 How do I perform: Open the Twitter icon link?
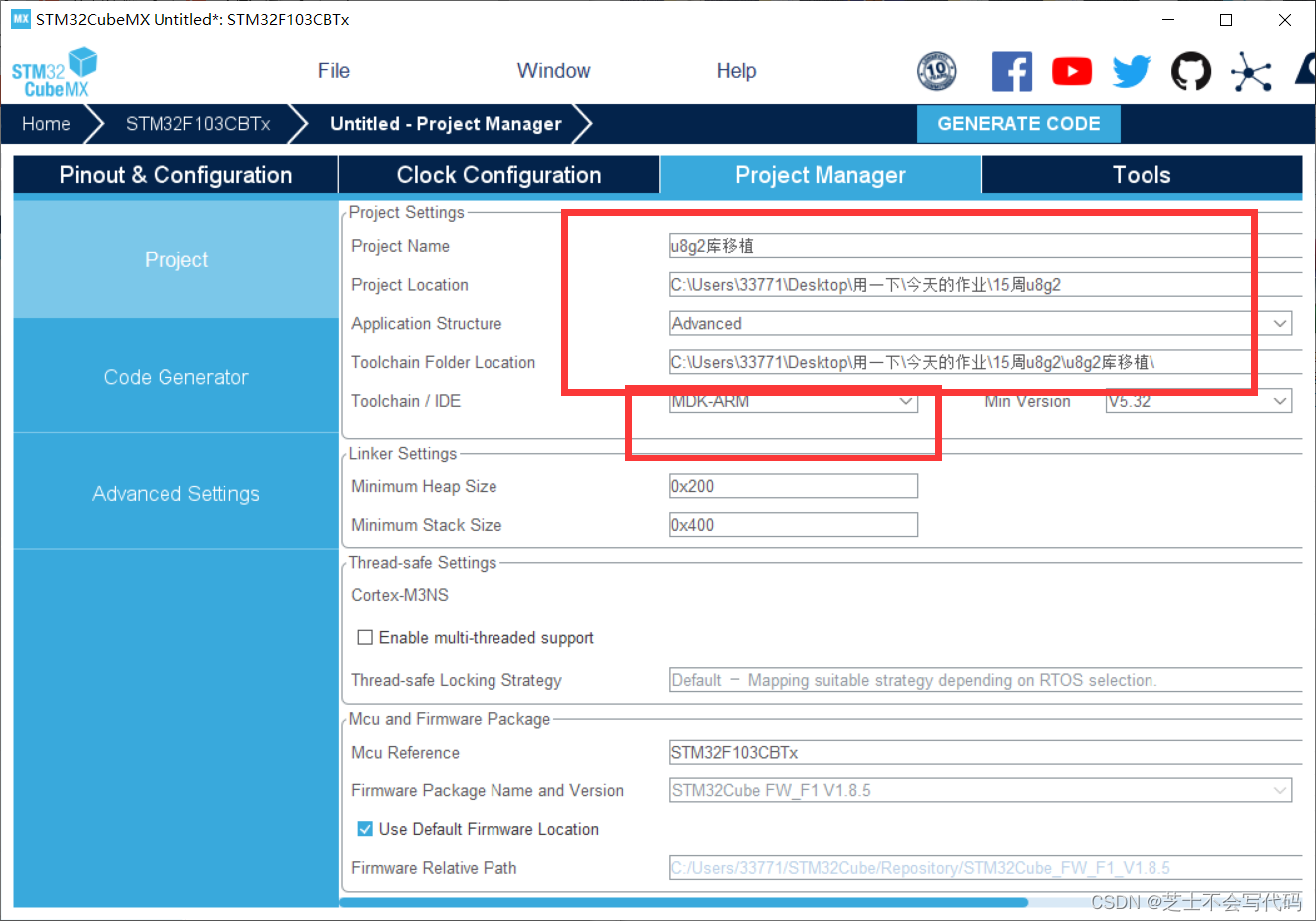tap(1132, 71)
